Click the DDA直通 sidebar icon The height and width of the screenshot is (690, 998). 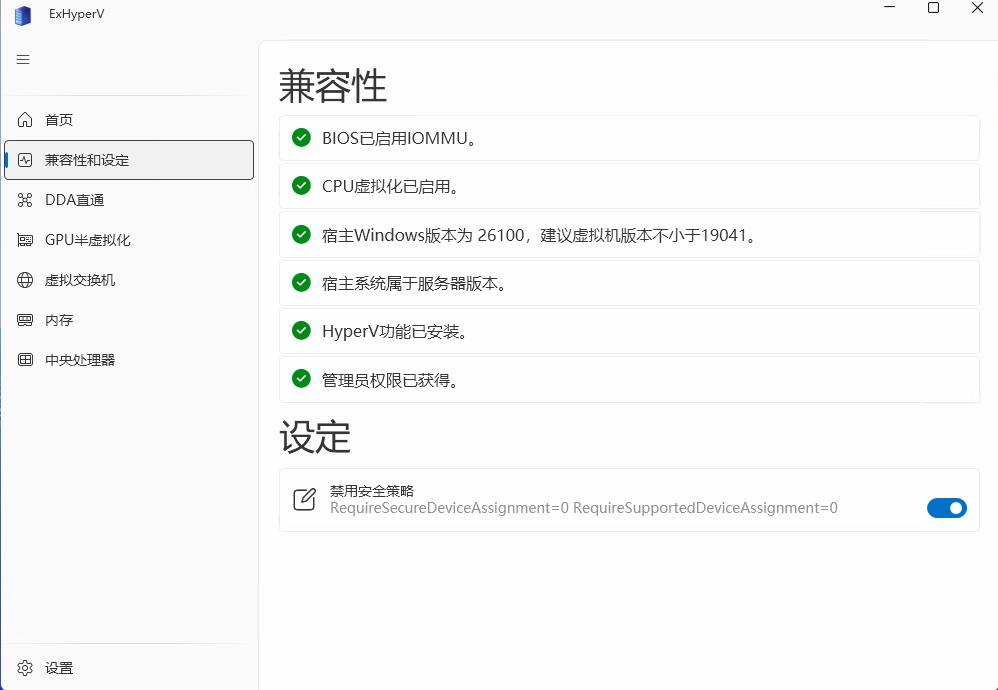(x=26, y=200)
